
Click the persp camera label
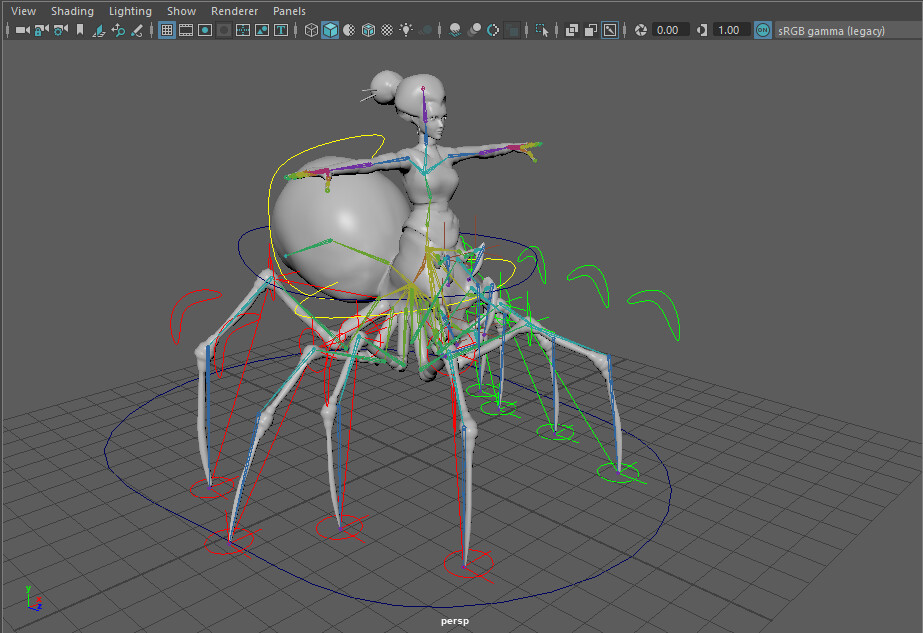(454, 620)
